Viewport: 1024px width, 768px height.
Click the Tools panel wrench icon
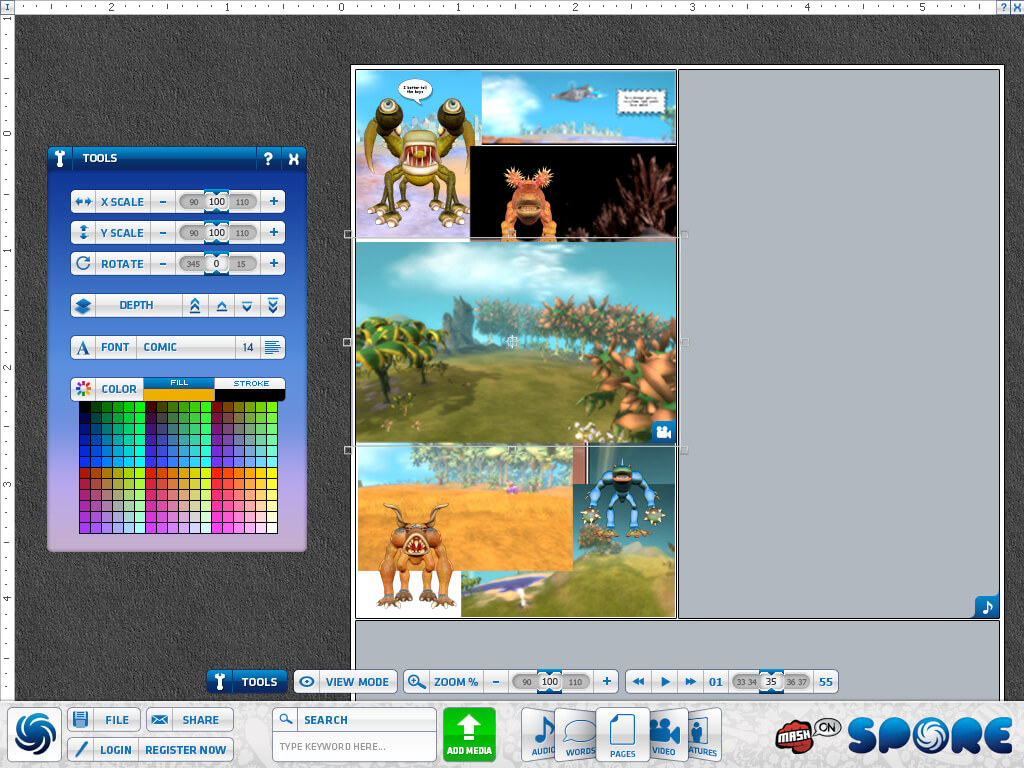60,158
